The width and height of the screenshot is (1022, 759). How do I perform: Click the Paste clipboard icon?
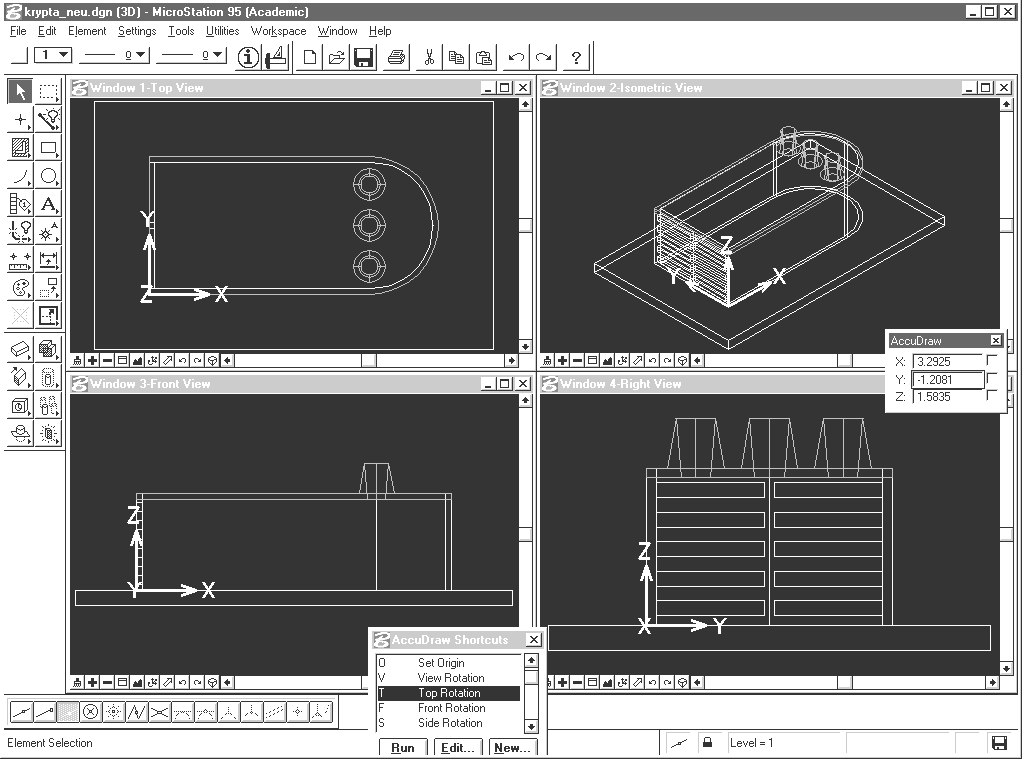click(484, 57)
